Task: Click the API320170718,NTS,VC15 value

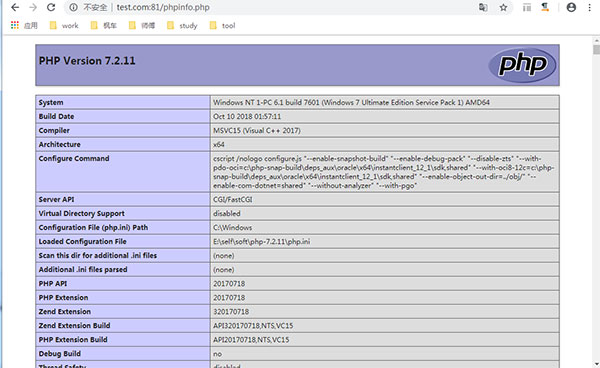Action: click(253, 326)
